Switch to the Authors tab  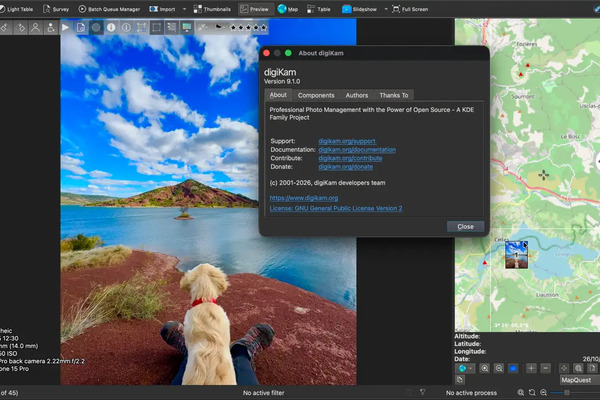click(x=357, y=95)
